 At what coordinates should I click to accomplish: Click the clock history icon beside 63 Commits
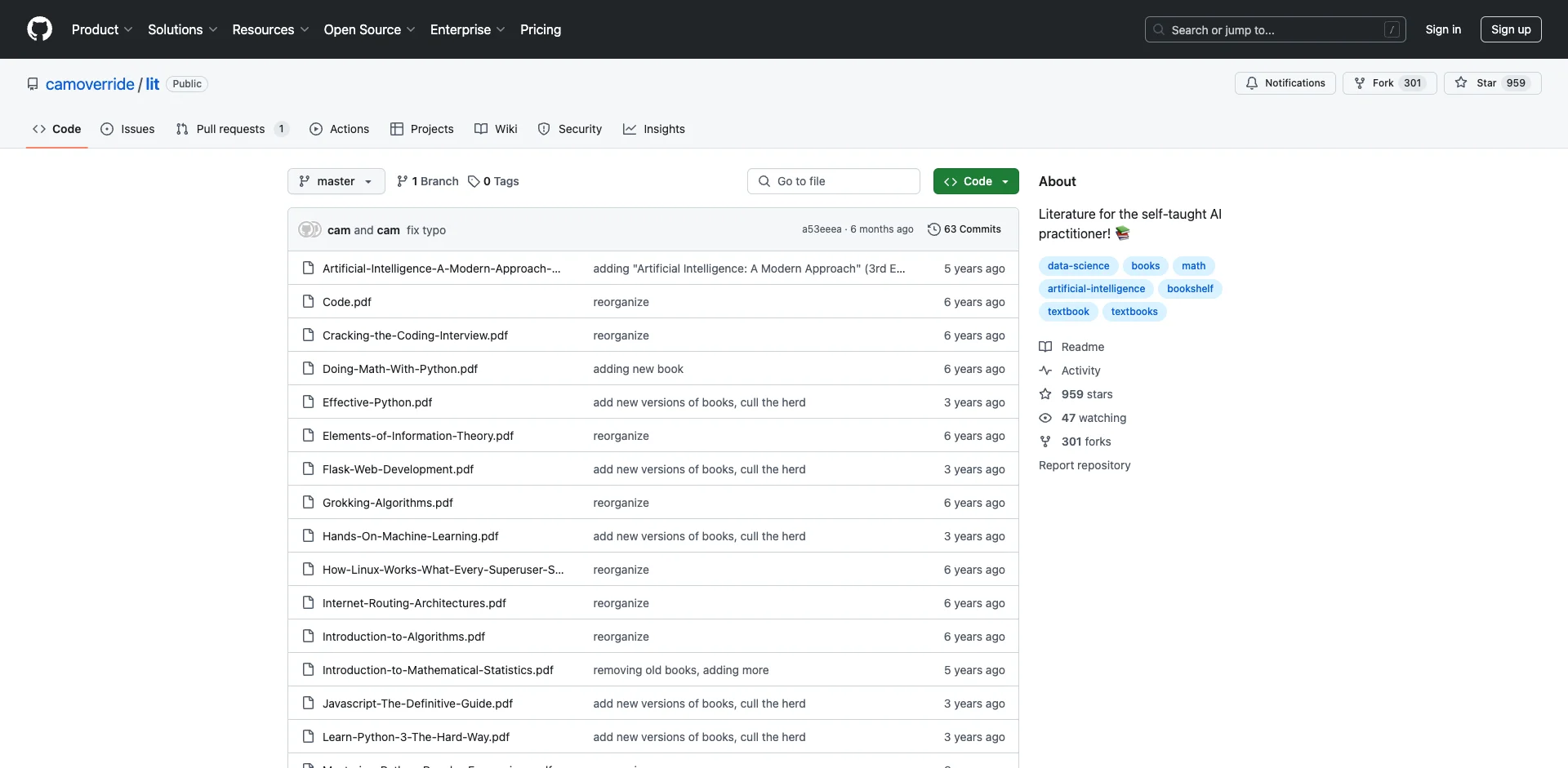[934, 229]
